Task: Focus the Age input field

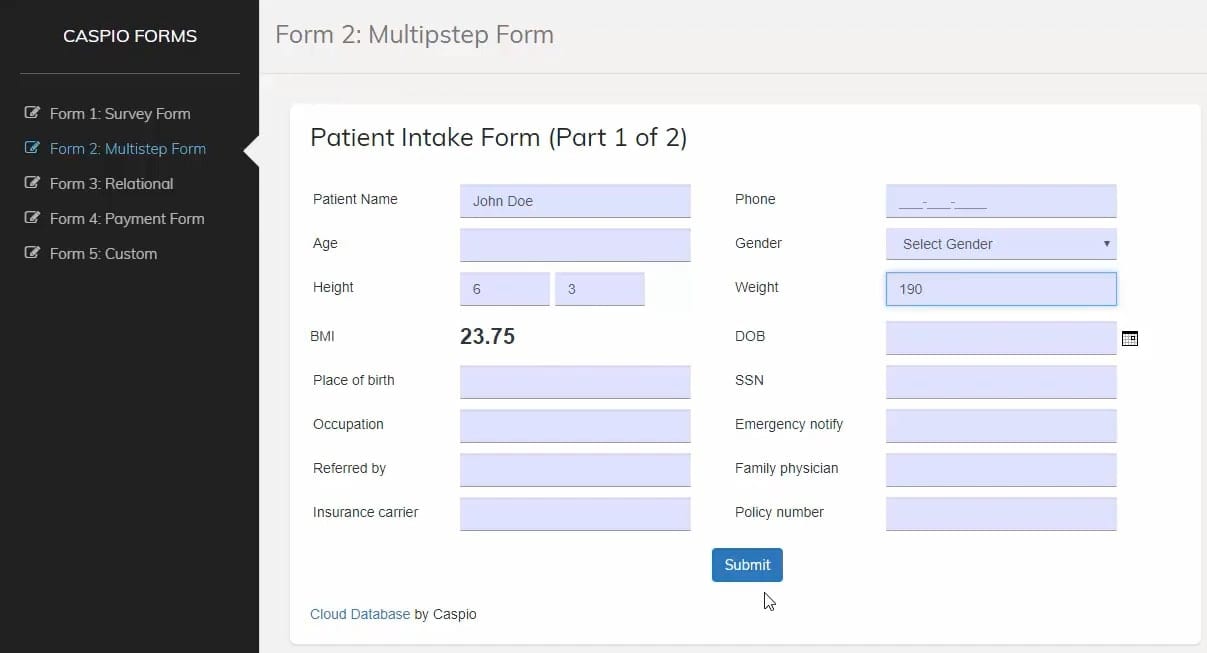Action: [575, 245]
